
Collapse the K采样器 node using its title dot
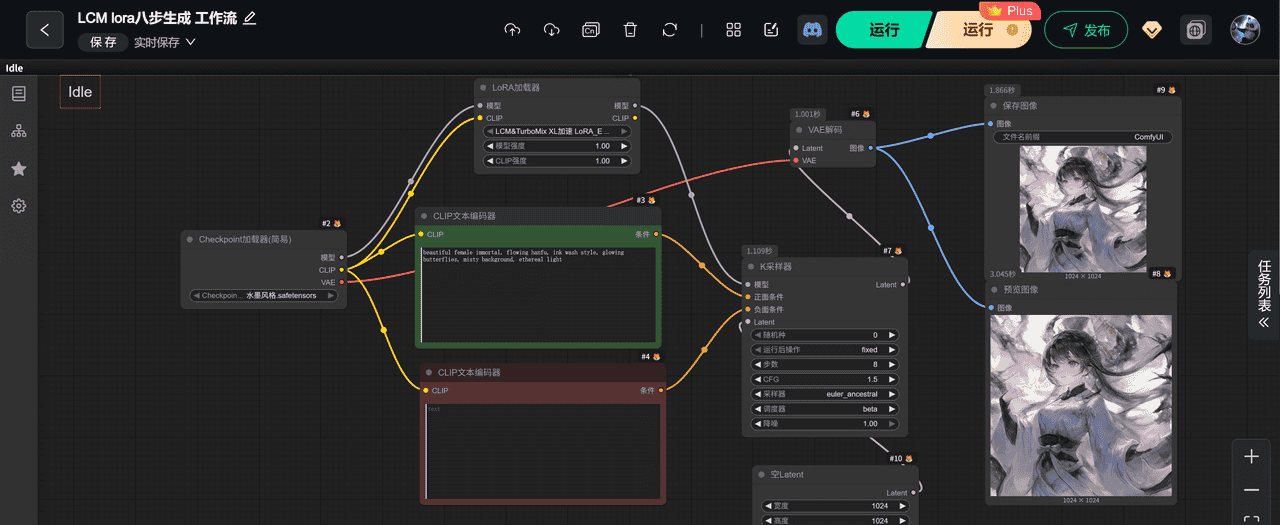[751, 267]
